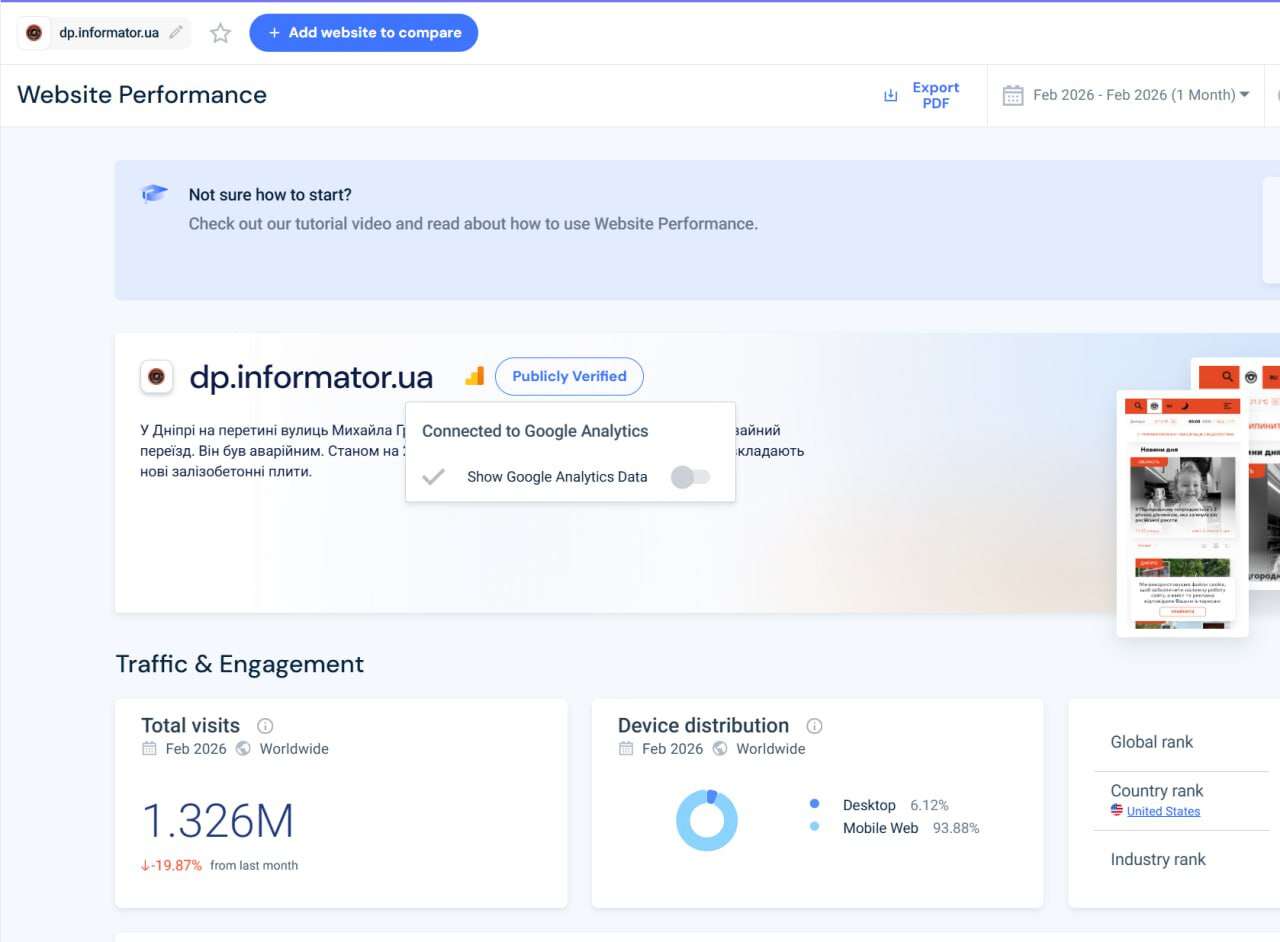Click the Mobile Web legend color dot
Image resolution: width=1280 pixels, height=942 pixels.
coord(814,827)
